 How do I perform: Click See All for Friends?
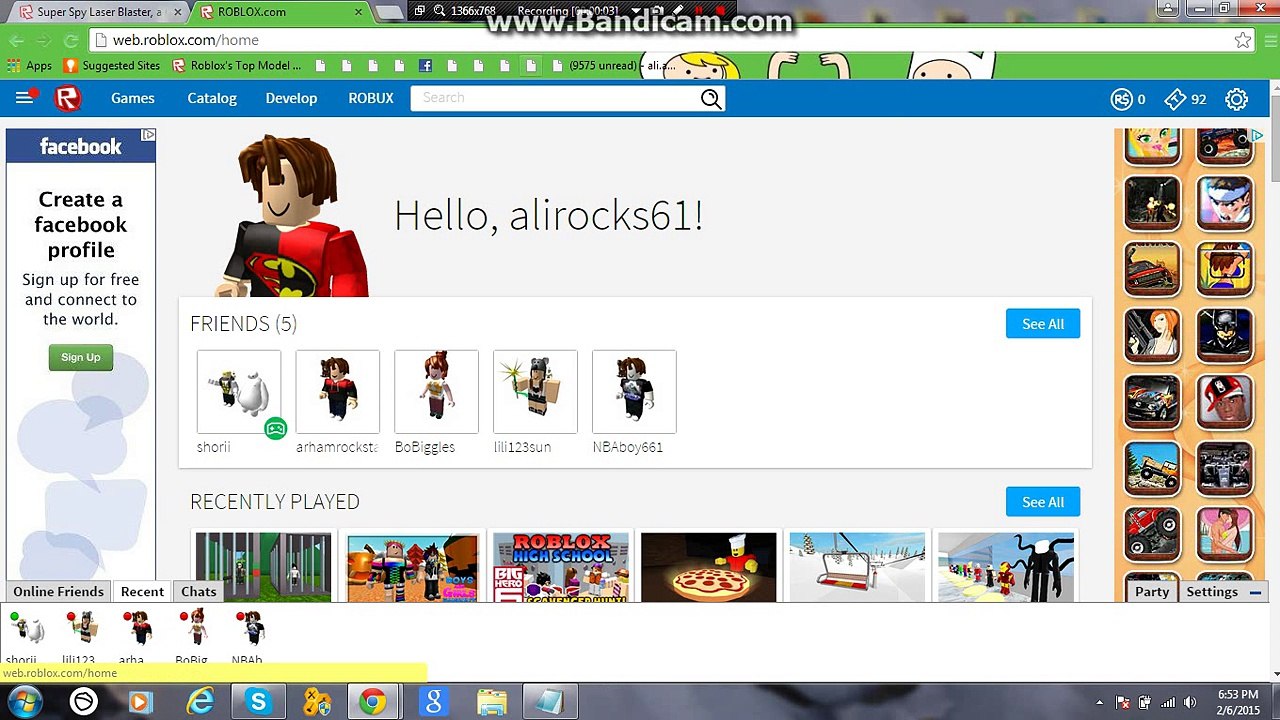(x=1043, y=324)
